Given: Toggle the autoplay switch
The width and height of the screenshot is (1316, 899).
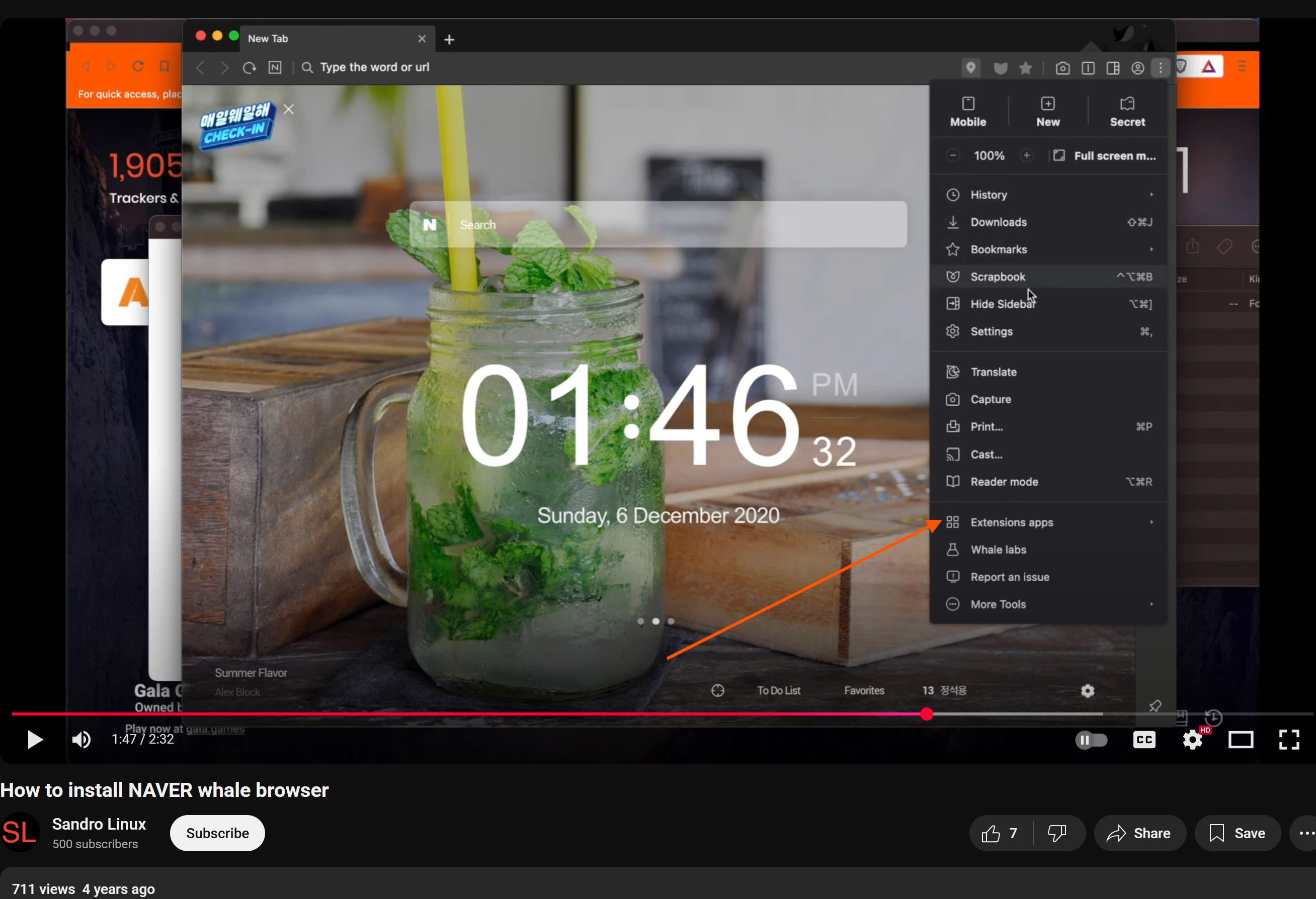Looking at the screenshot, I should (1091, 739).
